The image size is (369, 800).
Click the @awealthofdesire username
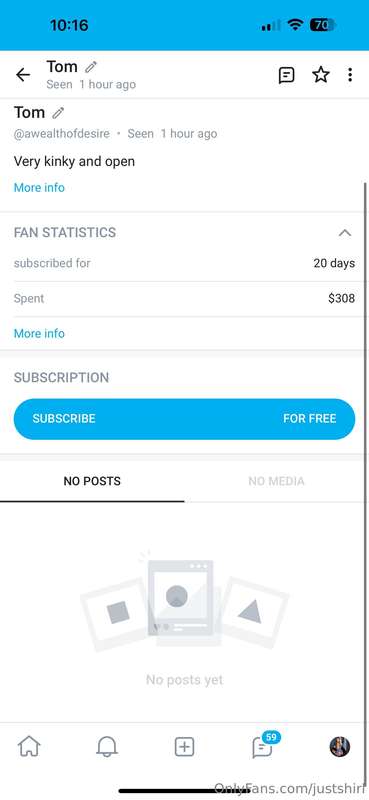coord(62,134)
